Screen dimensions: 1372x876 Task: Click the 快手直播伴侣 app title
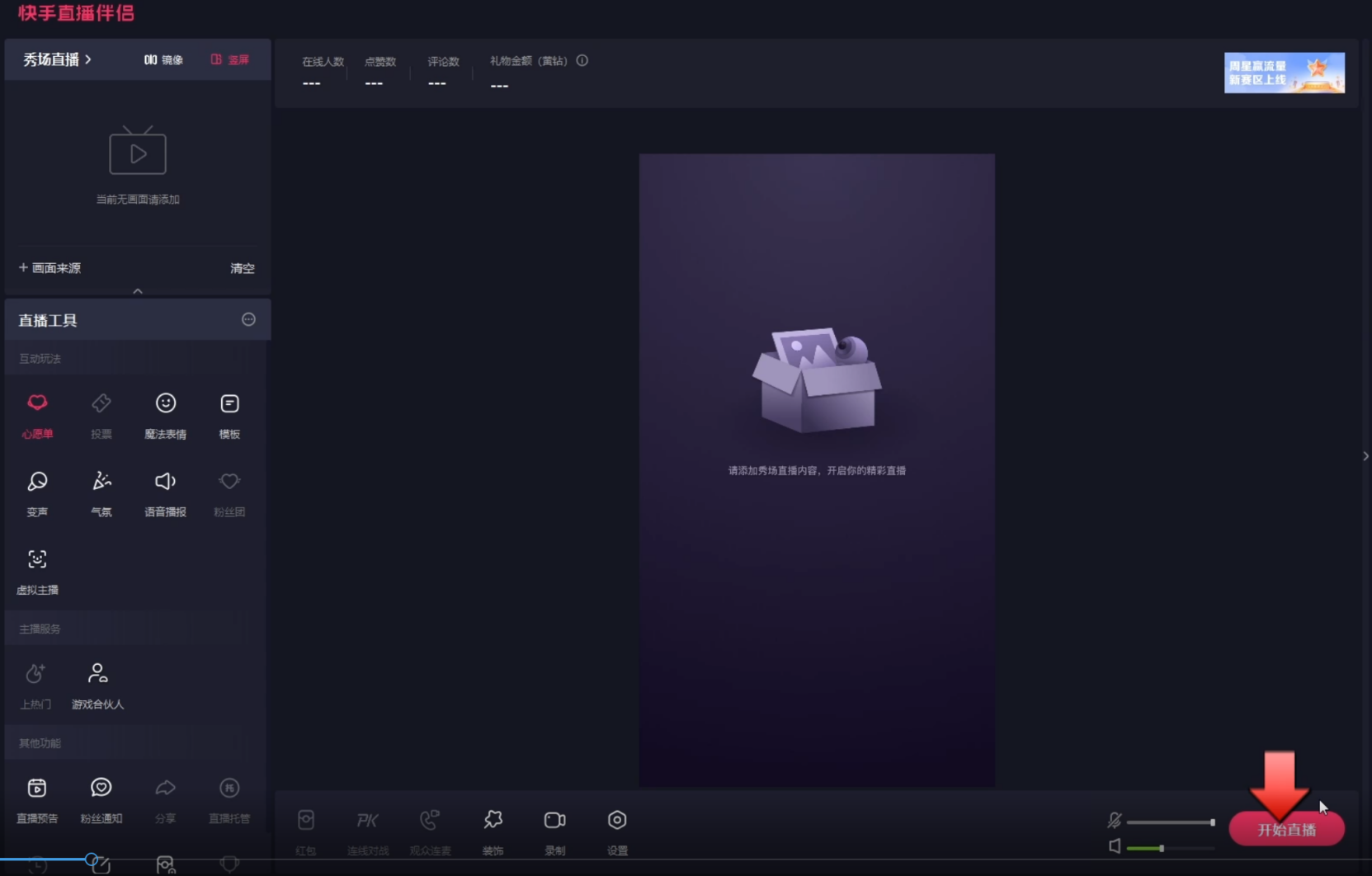[76, 13]
